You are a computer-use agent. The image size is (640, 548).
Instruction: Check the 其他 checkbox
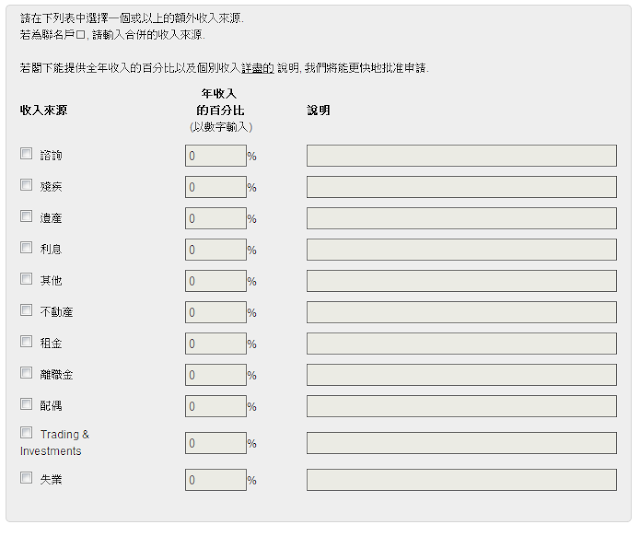[26, 279]
